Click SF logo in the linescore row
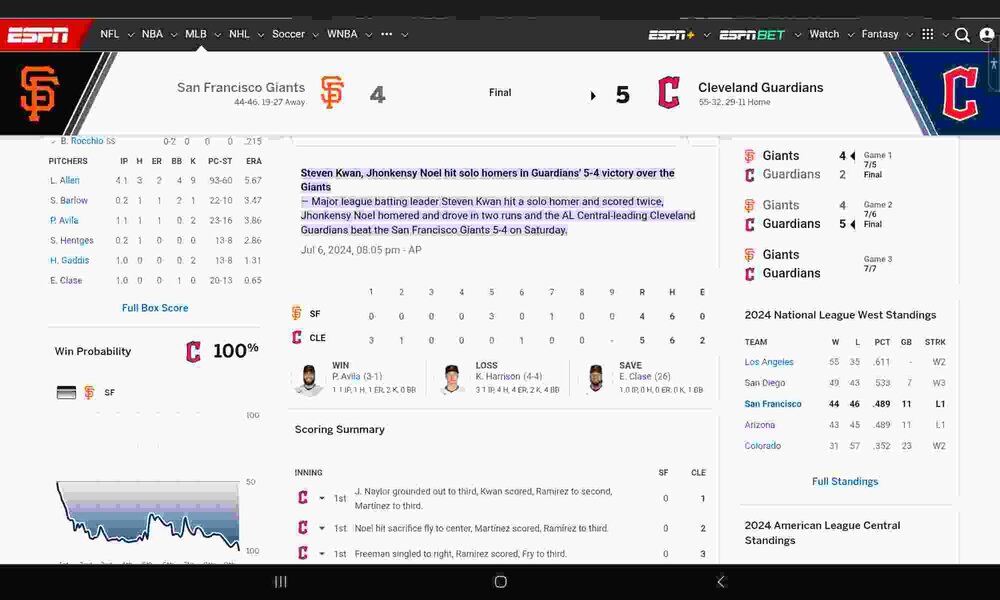This screenshot has width=1000, height=600. (297, 313)
